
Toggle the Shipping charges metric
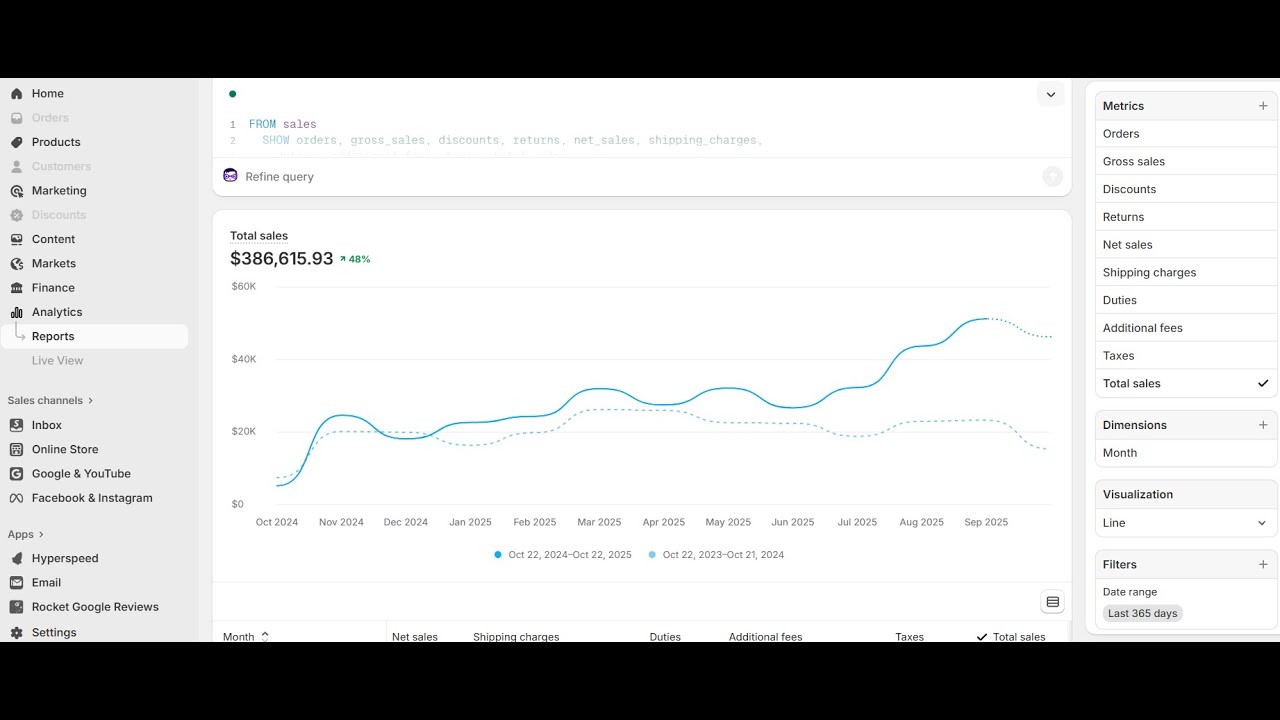1186,273
